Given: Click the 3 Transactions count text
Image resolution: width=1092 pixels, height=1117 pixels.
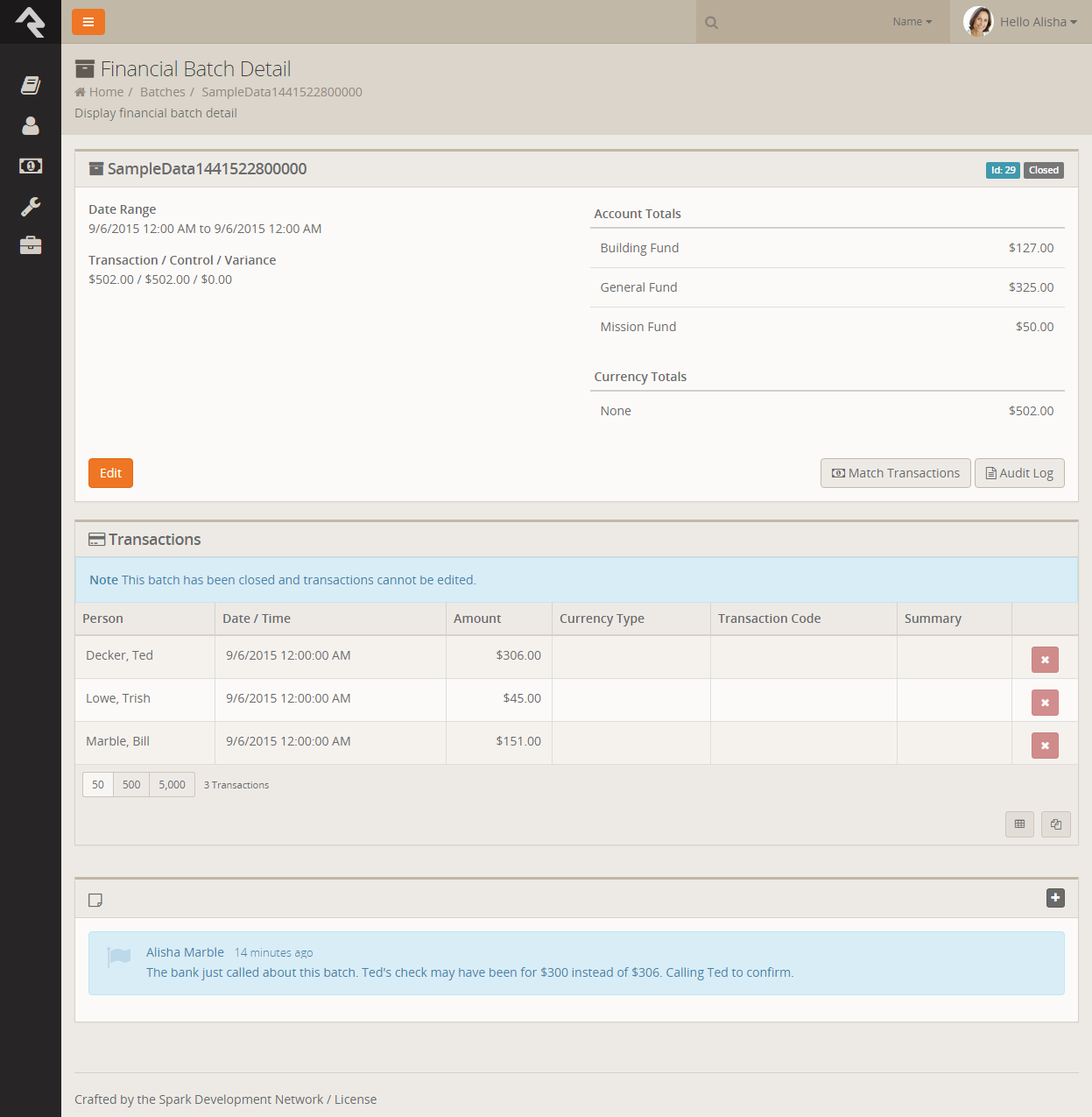Looking at the screenshot, I should 236,785.
